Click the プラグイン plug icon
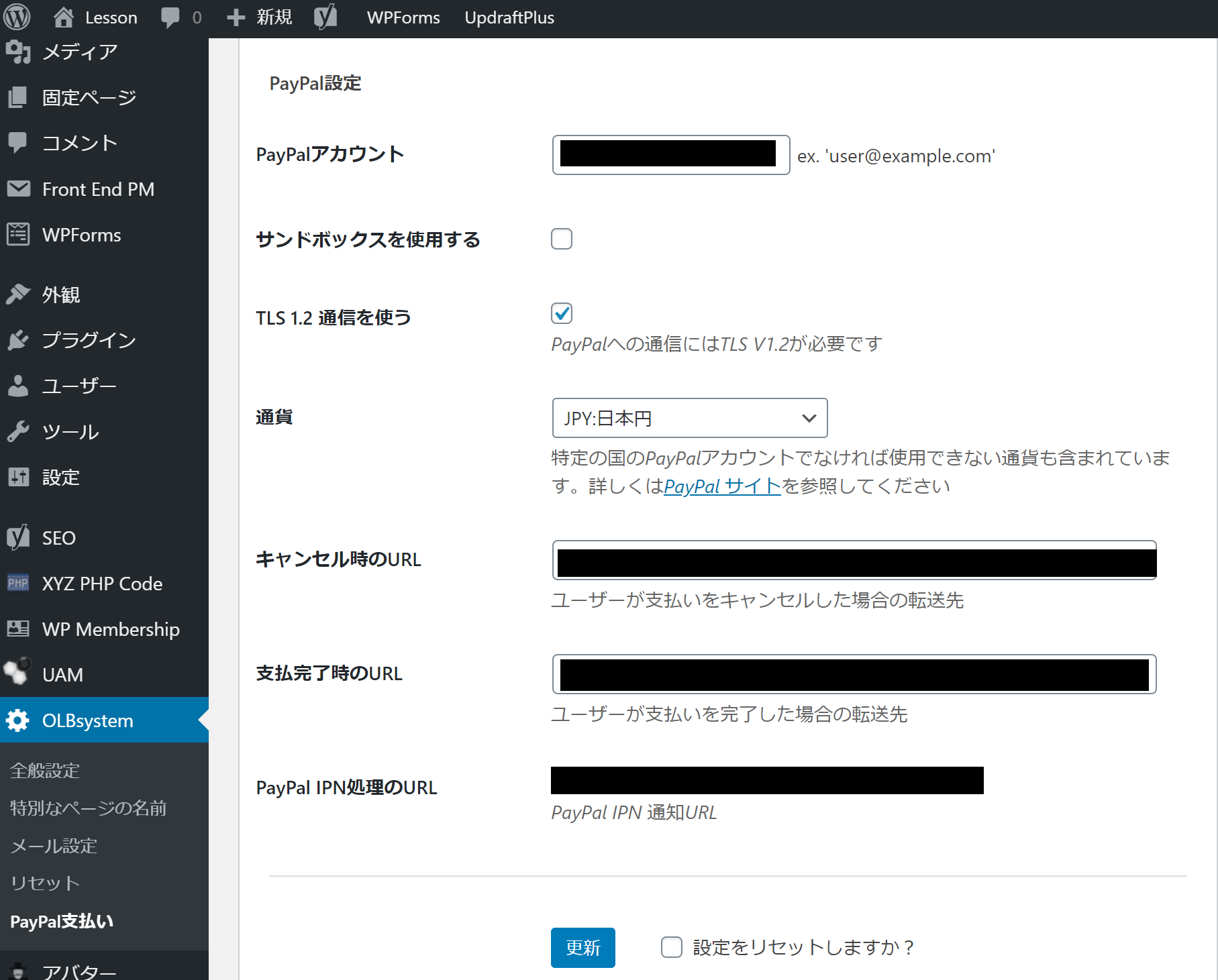1218x980 pixels. (18, 340)
